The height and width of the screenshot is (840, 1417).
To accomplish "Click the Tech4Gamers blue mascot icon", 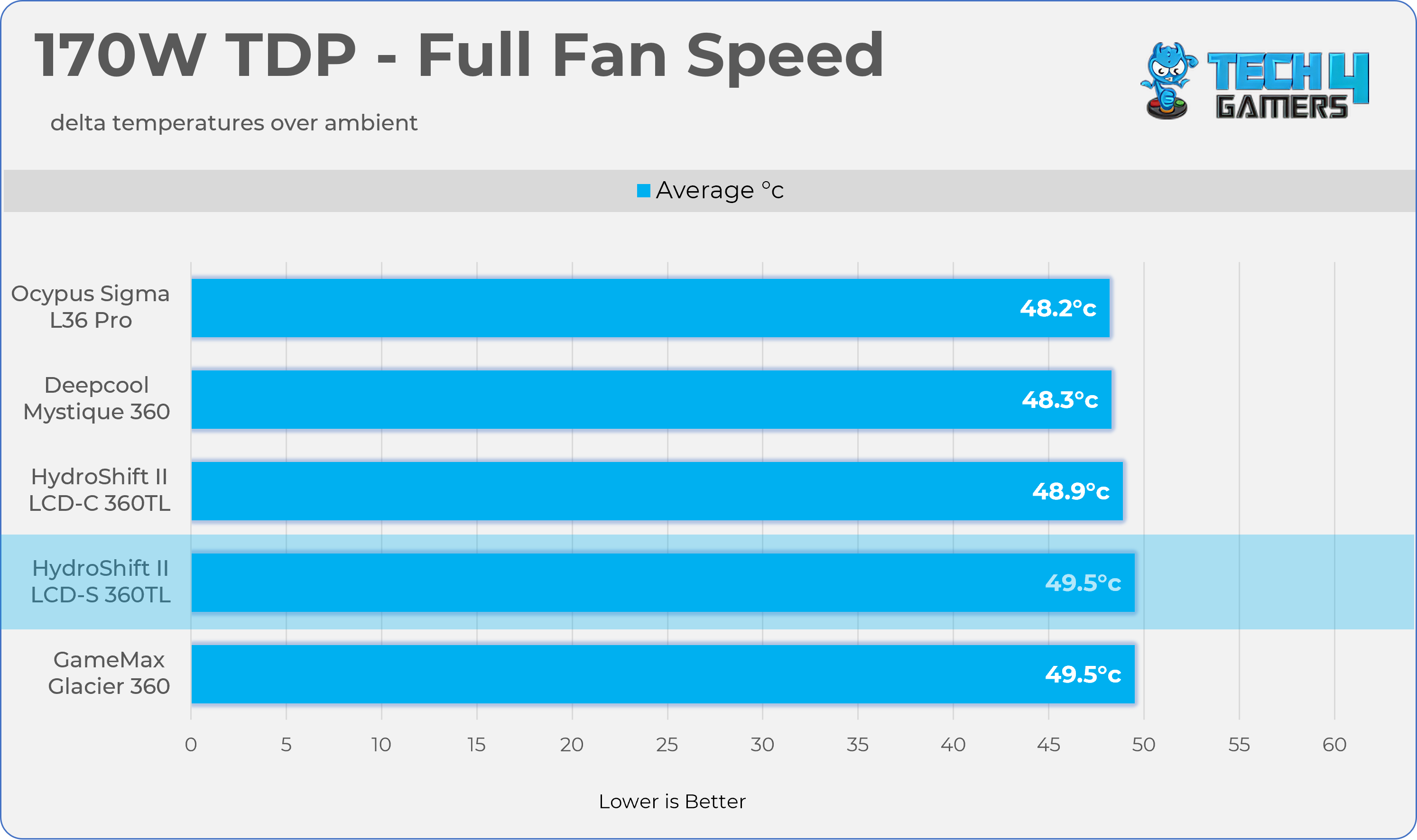I will (x=1167, y=81).
